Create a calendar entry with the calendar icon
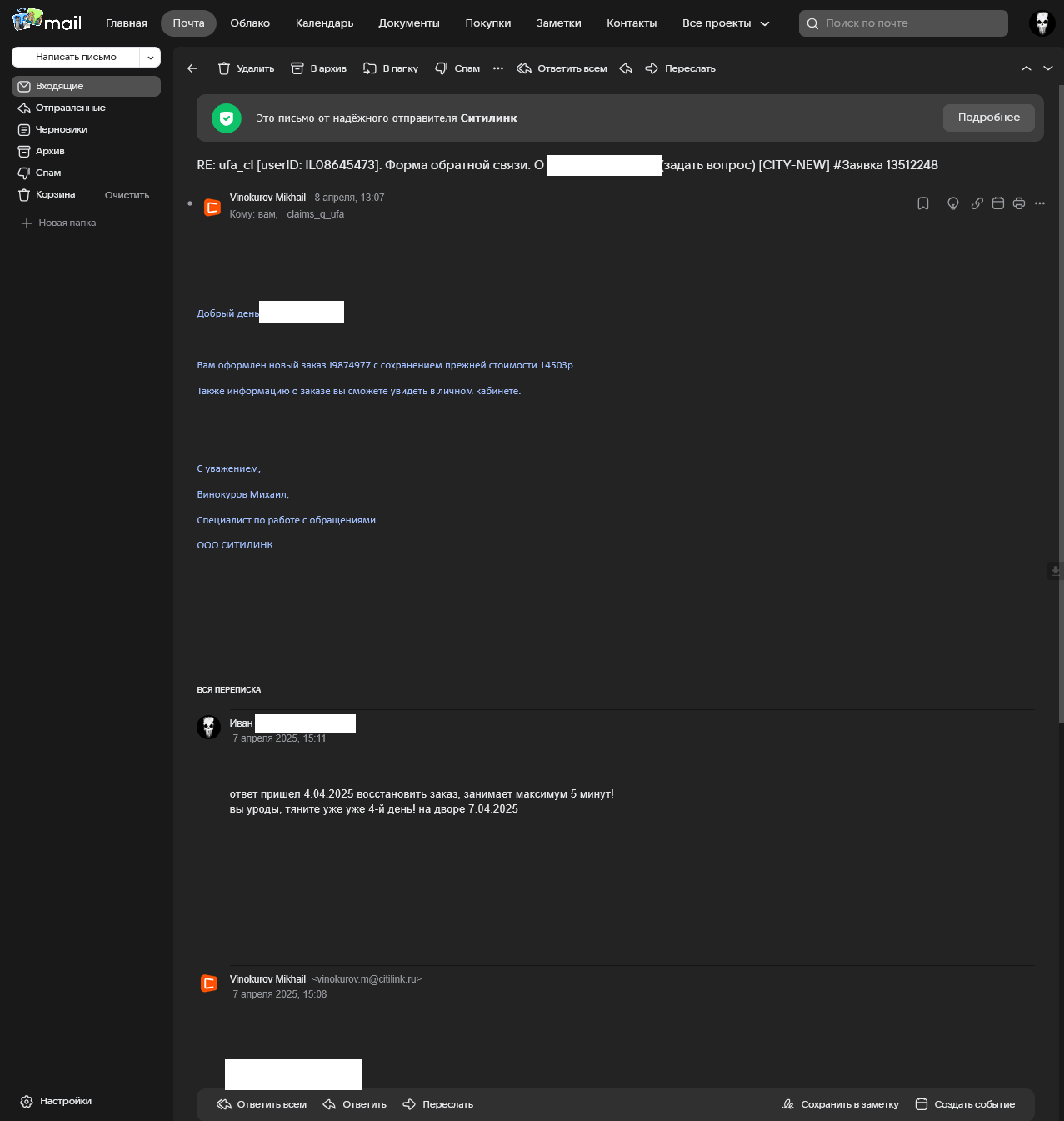1064x1121 pixels. tap(997, 203)
